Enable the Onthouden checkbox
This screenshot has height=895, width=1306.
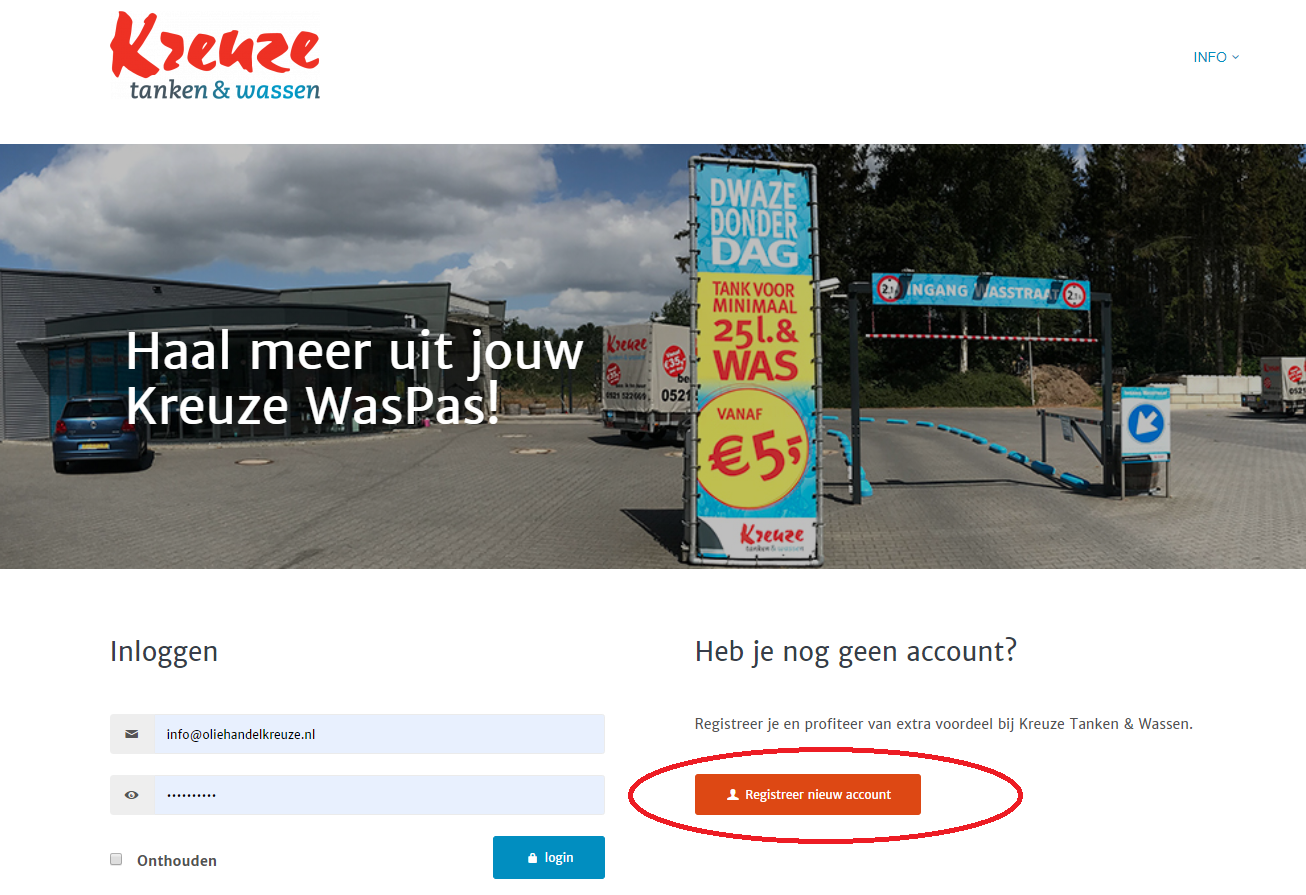click(x=116, y=859)
